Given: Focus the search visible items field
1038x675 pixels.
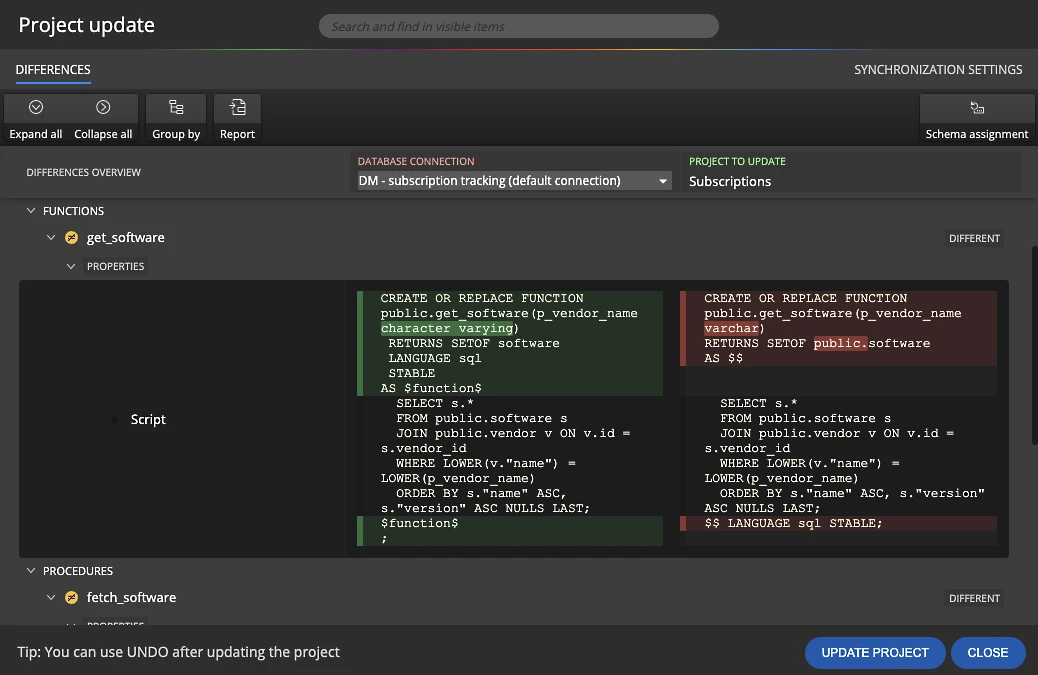Looking at the screenshot, I should pyautogui.click(x=518, y=26).
